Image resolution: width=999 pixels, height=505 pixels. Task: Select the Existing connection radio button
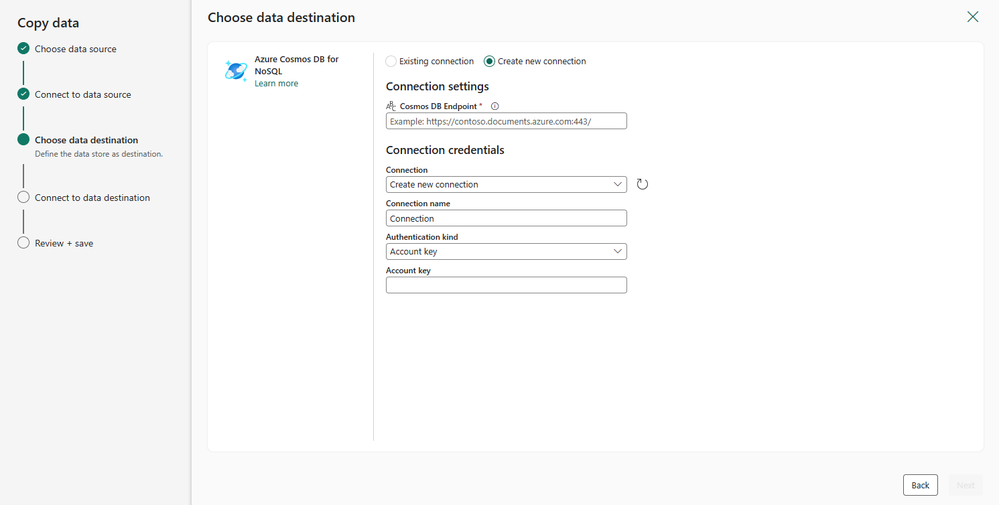(x=391, y=61)
